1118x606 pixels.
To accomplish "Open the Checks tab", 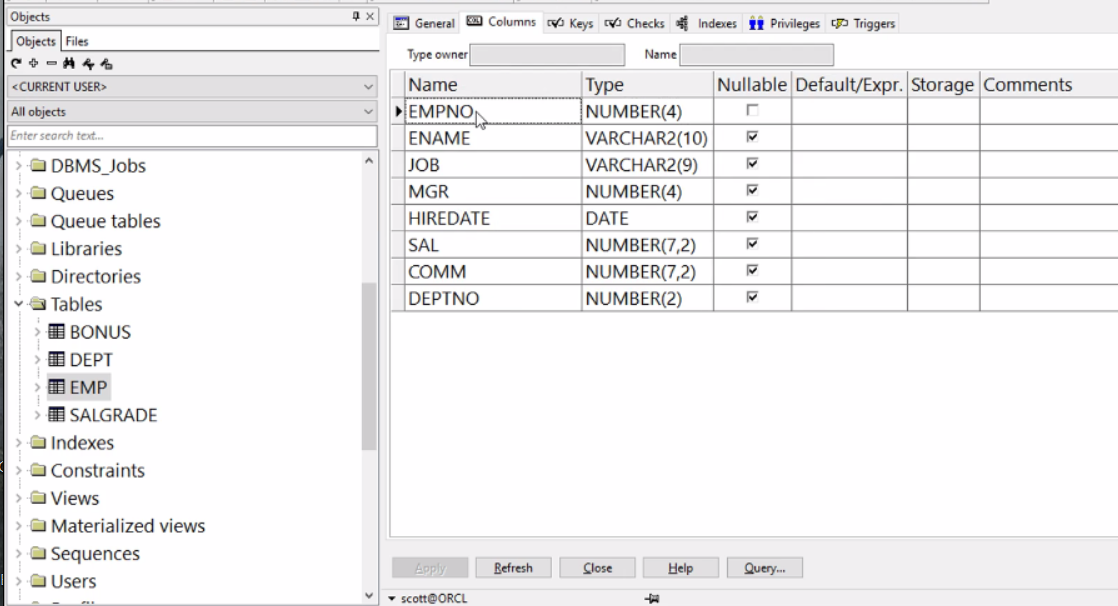I will (635, 24).
